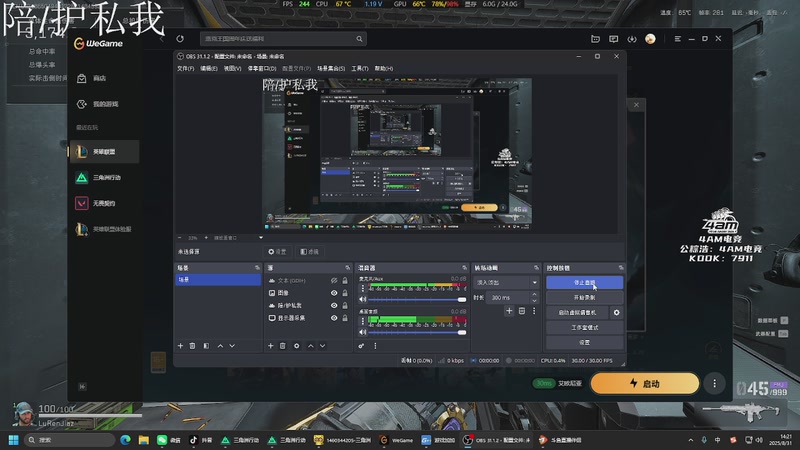Image resolution: width=800 pixels, height=450 pixels.
Task: Open WeGame user avatar
Action: click(651, 39)
